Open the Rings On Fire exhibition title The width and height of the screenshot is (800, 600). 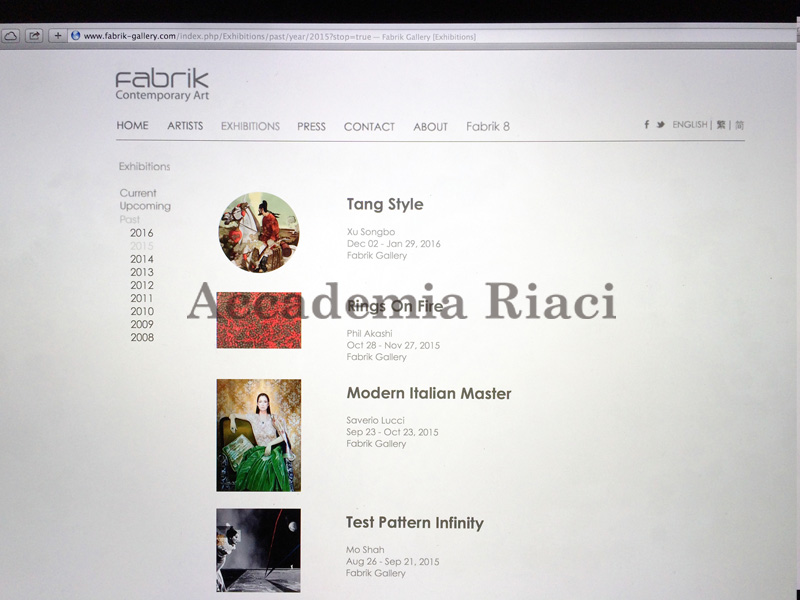tap(395, 306)
